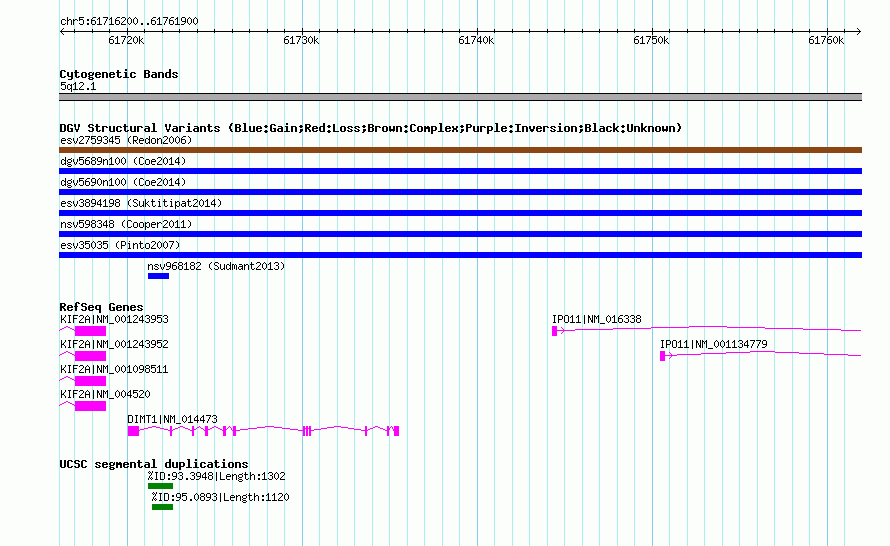Screen dimensions: 890x546
Task: Click the green bar for Length:1302 duplication
Action: coord(160,486)
